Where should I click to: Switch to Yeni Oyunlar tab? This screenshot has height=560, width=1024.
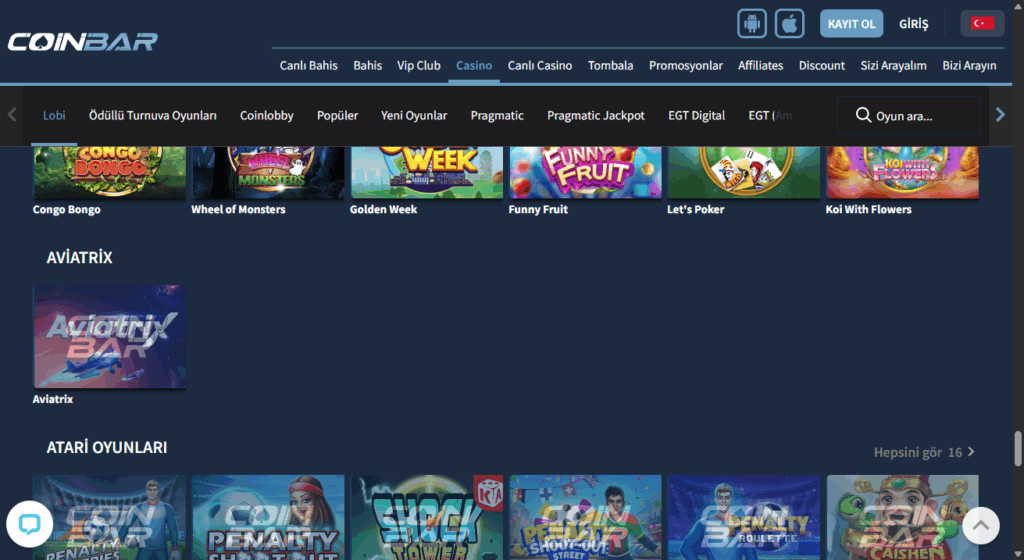(x=414, y=116)
